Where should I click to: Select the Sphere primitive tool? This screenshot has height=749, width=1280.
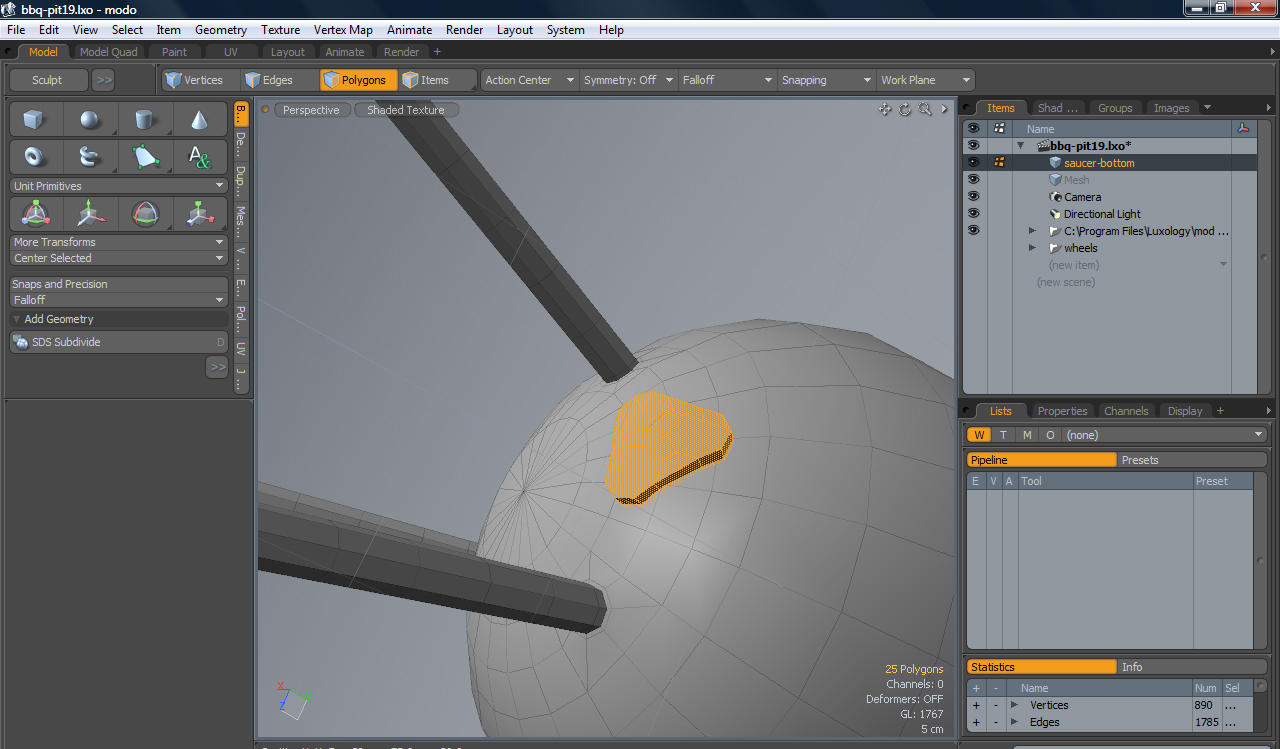90,120
